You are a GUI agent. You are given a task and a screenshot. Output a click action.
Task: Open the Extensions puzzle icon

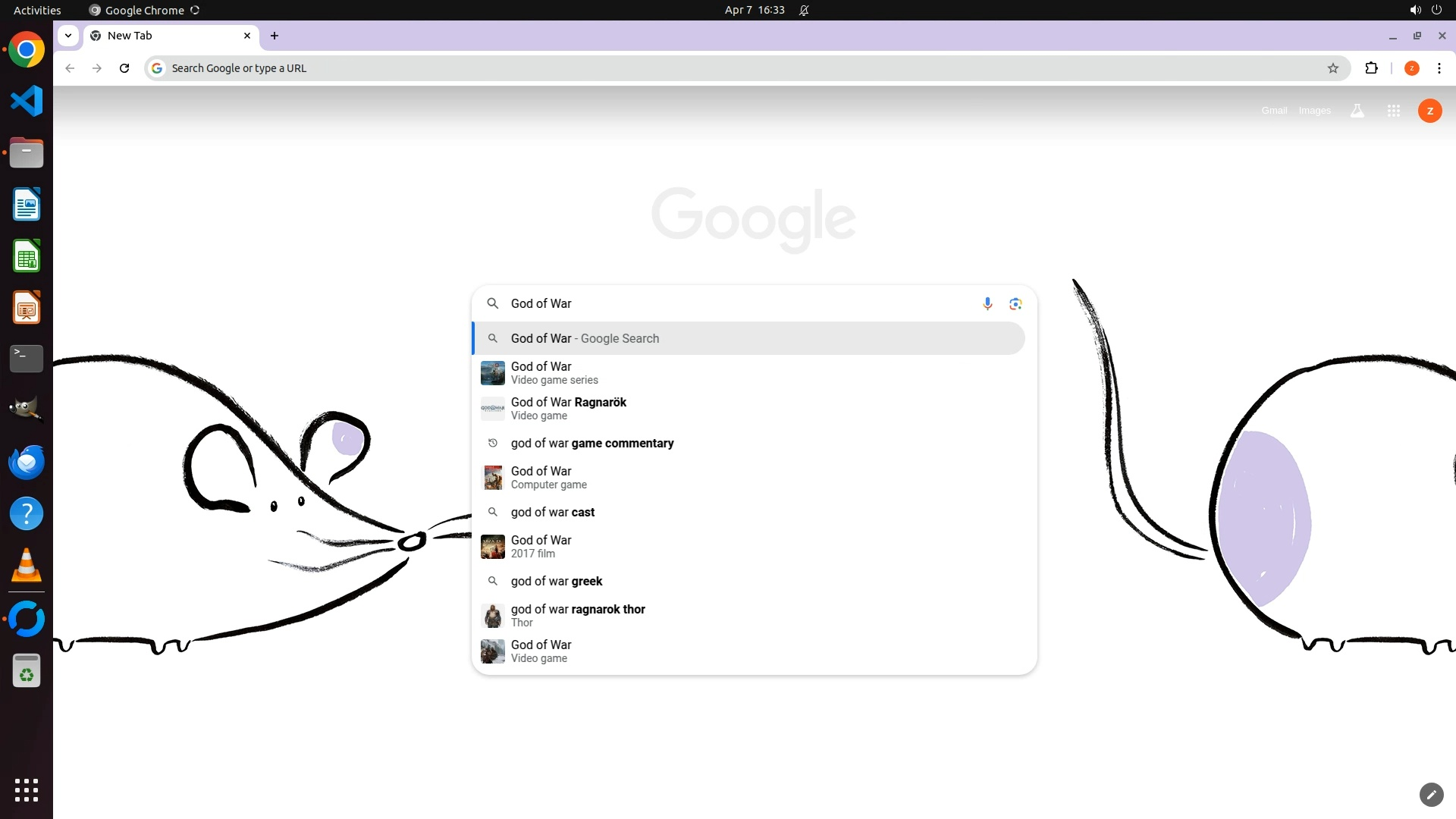tap(1371, 68)
